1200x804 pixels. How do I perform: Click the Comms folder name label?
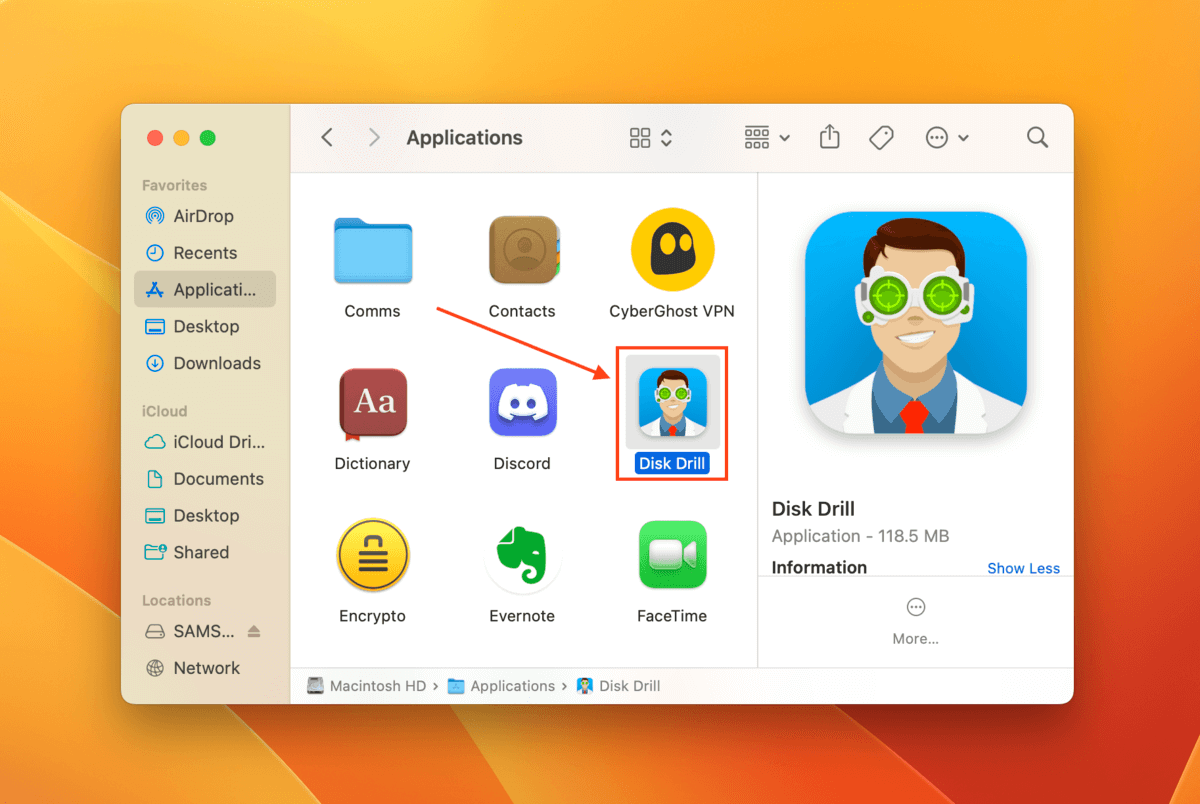(x=372, y=311)
